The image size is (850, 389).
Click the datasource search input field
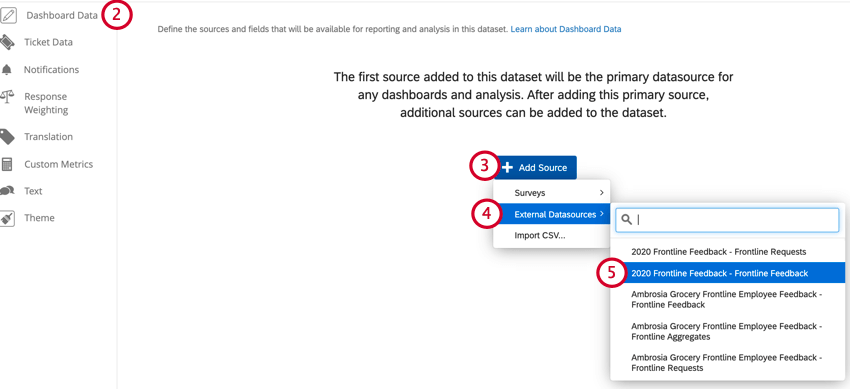tap(727, 220)
